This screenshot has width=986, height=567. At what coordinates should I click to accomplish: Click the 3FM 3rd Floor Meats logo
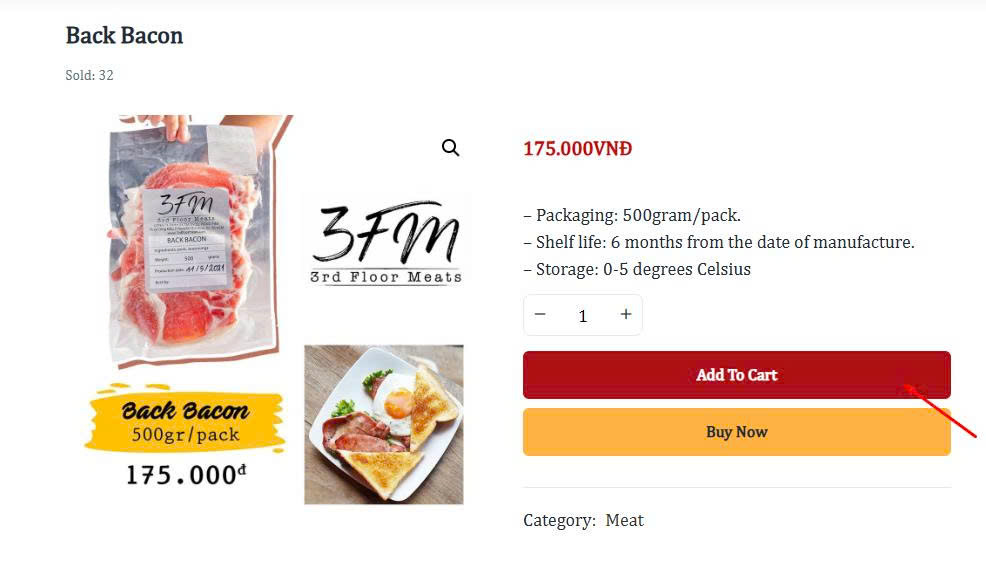tap(386, 243)
